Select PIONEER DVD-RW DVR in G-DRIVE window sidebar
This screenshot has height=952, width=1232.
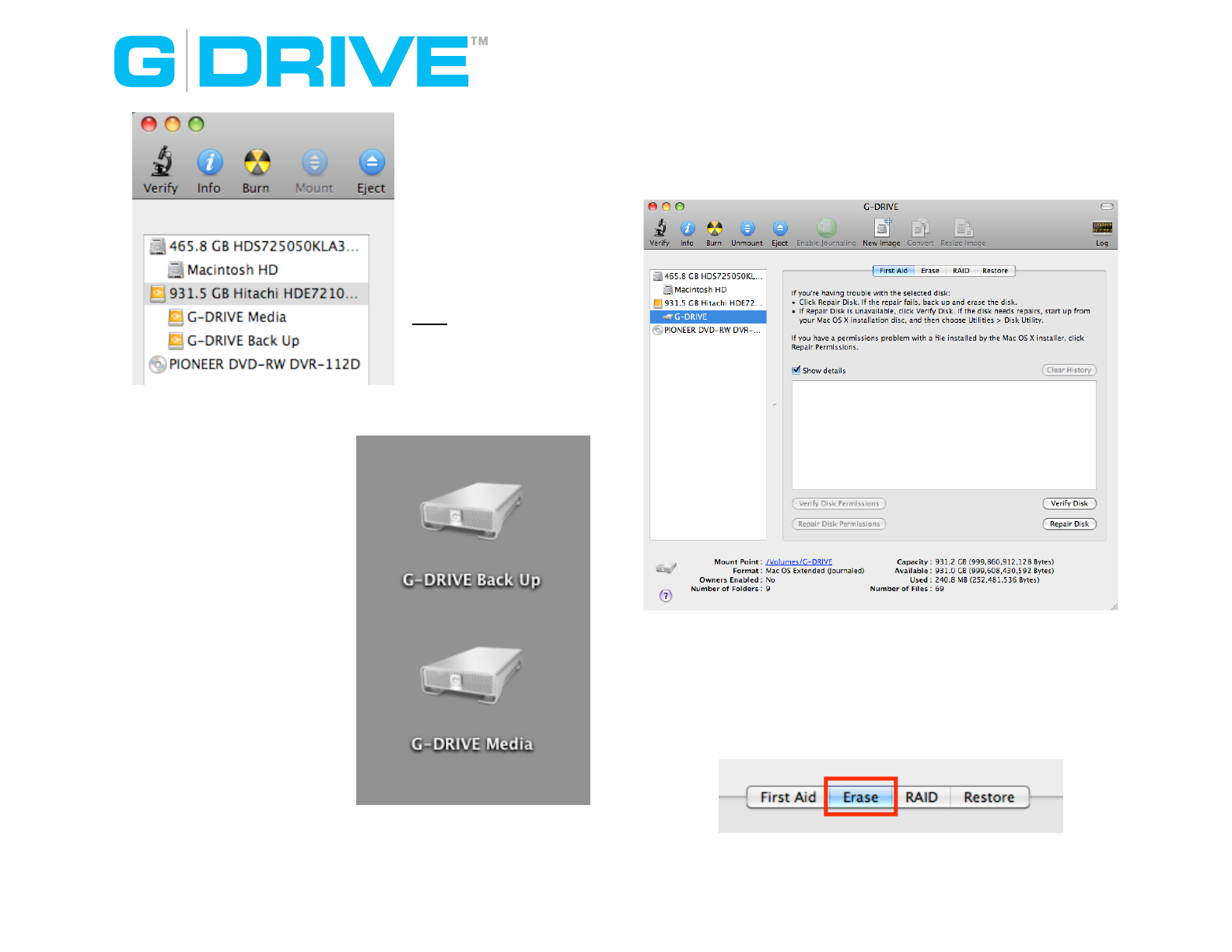(x=709, y=330)
